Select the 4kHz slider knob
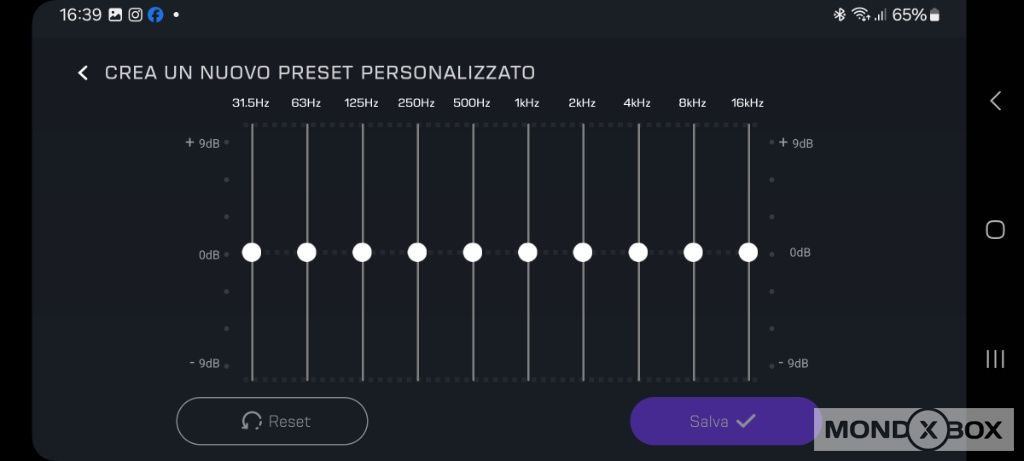 pyautogui.click(x=638, y=252)
